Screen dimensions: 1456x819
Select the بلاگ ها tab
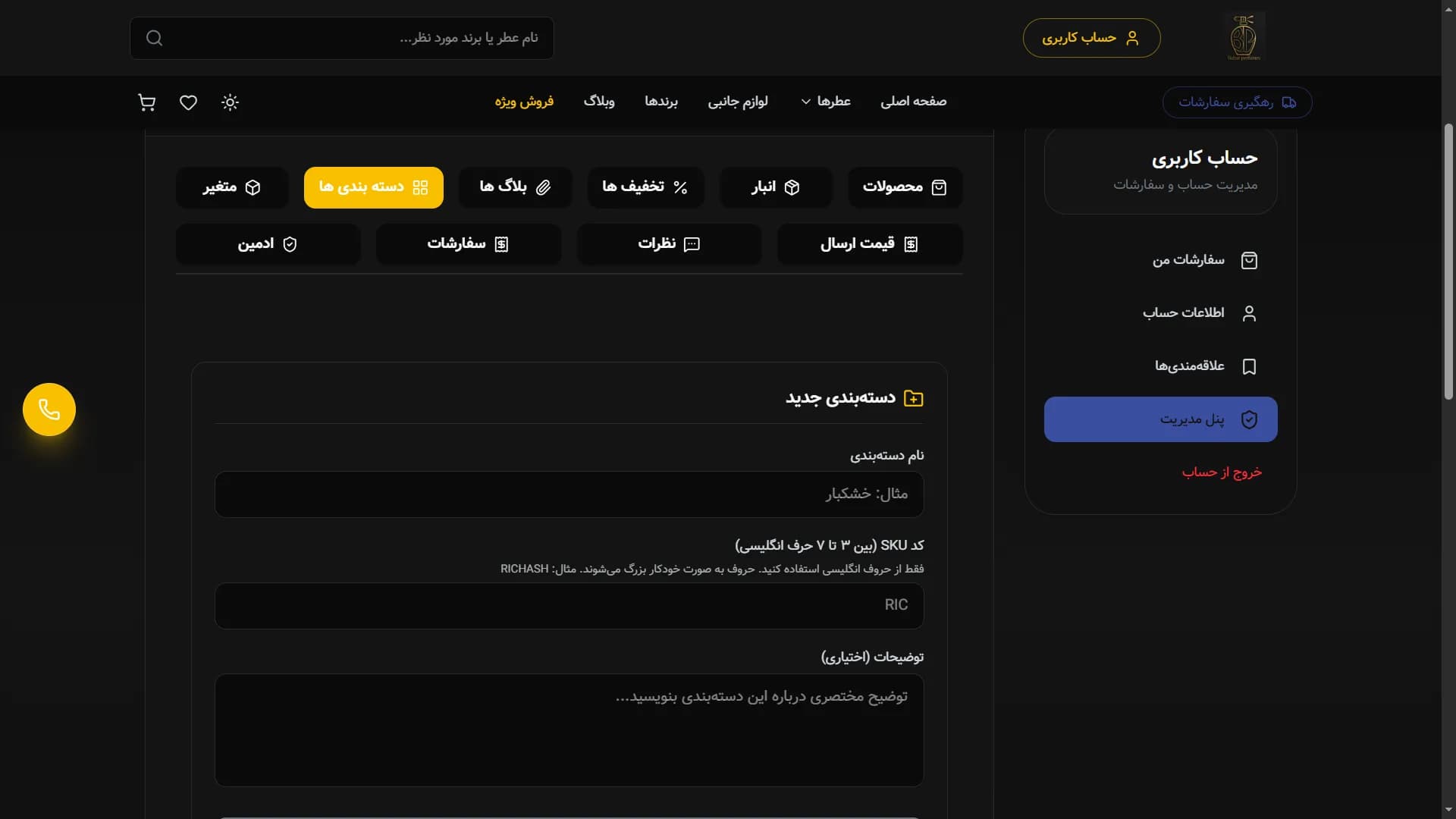click(516, 187)
